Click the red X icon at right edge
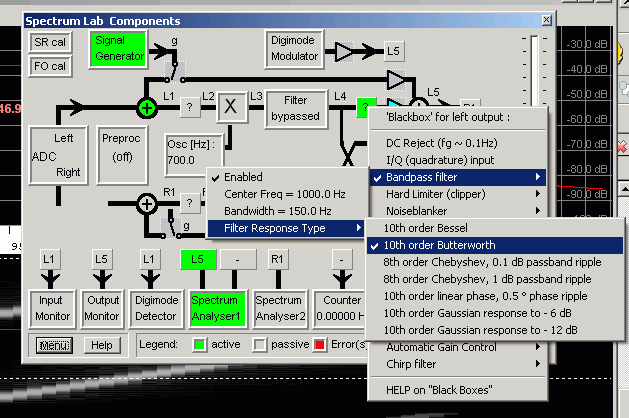Image resolution: width=629 pixels, height=418 pixels. (623, 147)
